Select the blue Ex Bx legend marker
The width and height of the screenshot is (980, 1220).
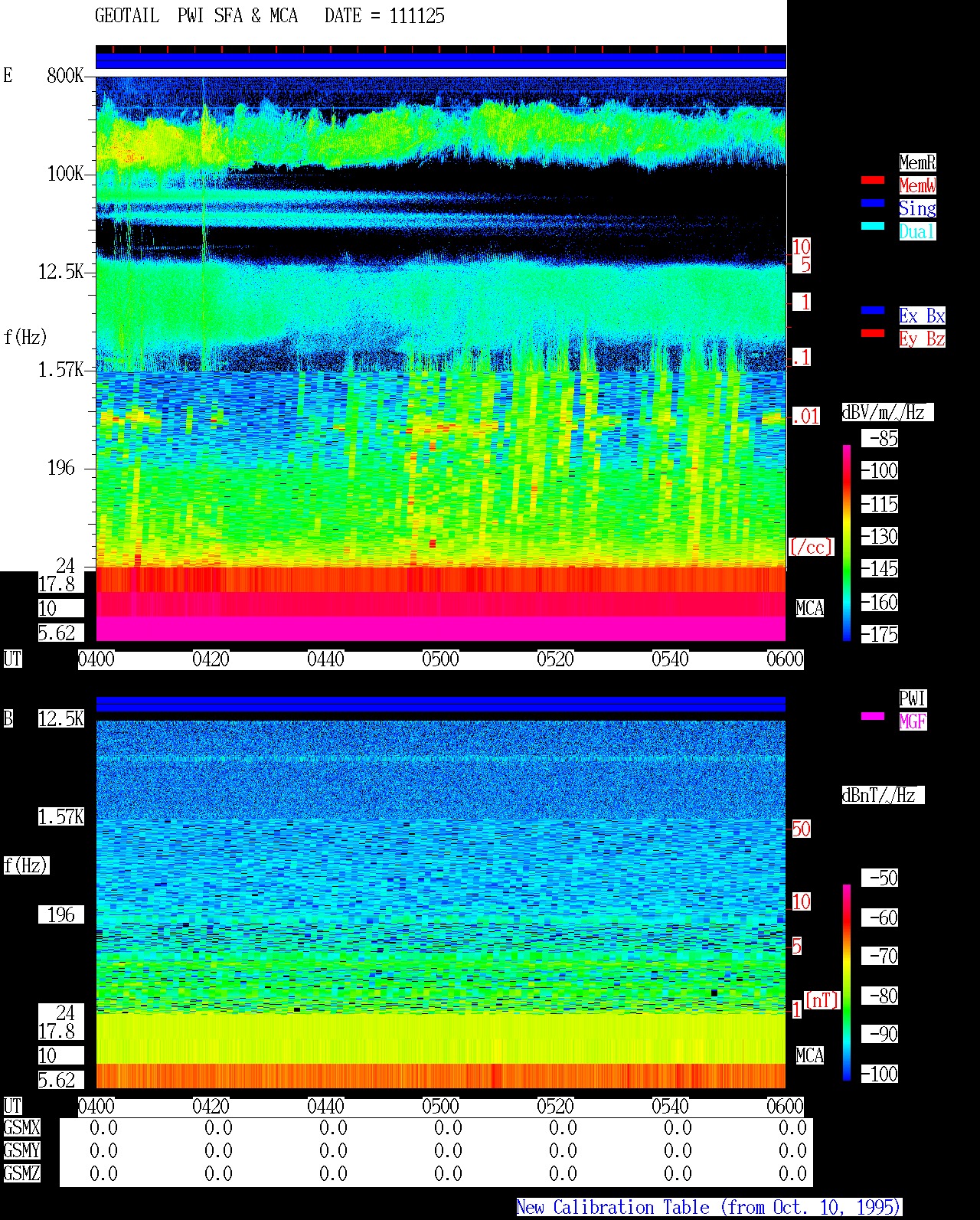coord(873,311)
